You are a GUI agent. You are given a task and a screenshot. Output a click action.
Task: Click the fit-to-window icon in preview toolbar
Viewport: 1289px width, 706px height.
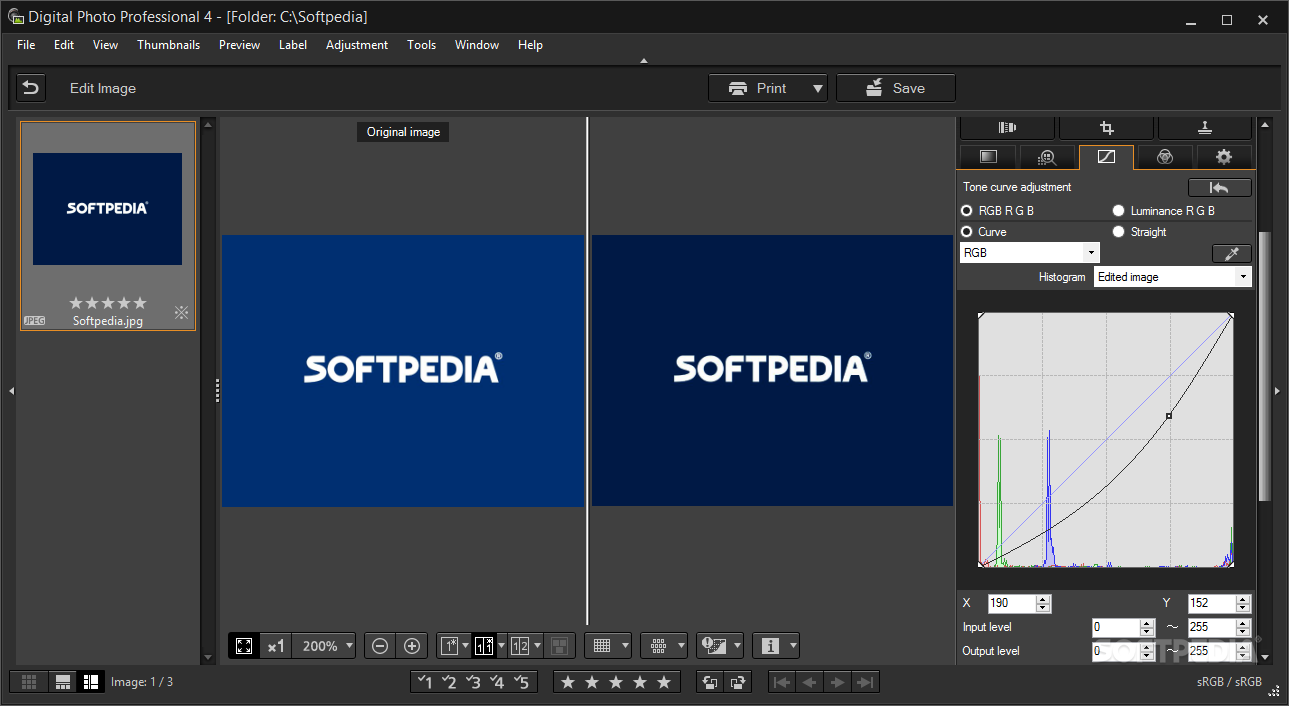[244, 646]
